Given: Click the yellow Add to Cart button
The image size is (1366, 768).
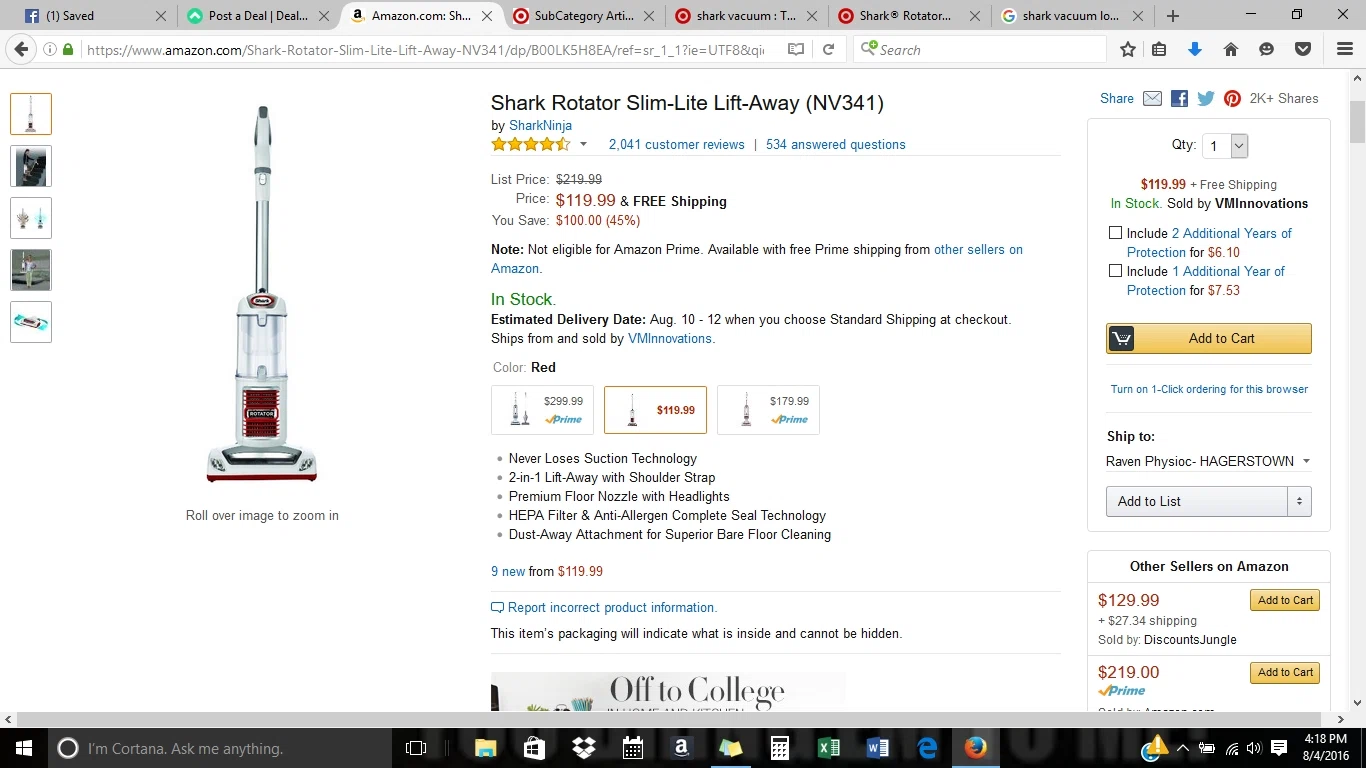Looking at the screenshot, I should pos(1208,338).
